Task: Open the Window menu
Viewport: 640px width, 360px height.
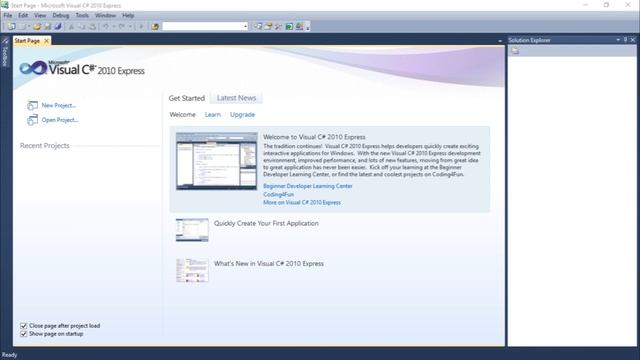Action: (105, 16)
